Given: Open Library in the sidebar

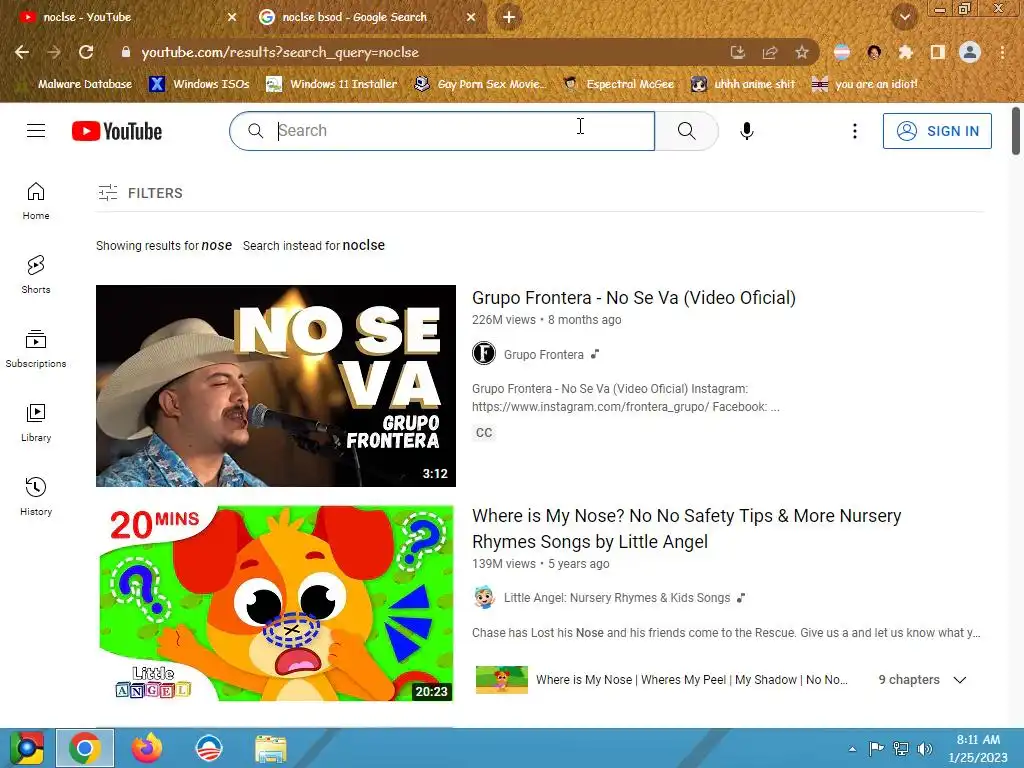Looking at the screenshot, I should tap(36, 423).
